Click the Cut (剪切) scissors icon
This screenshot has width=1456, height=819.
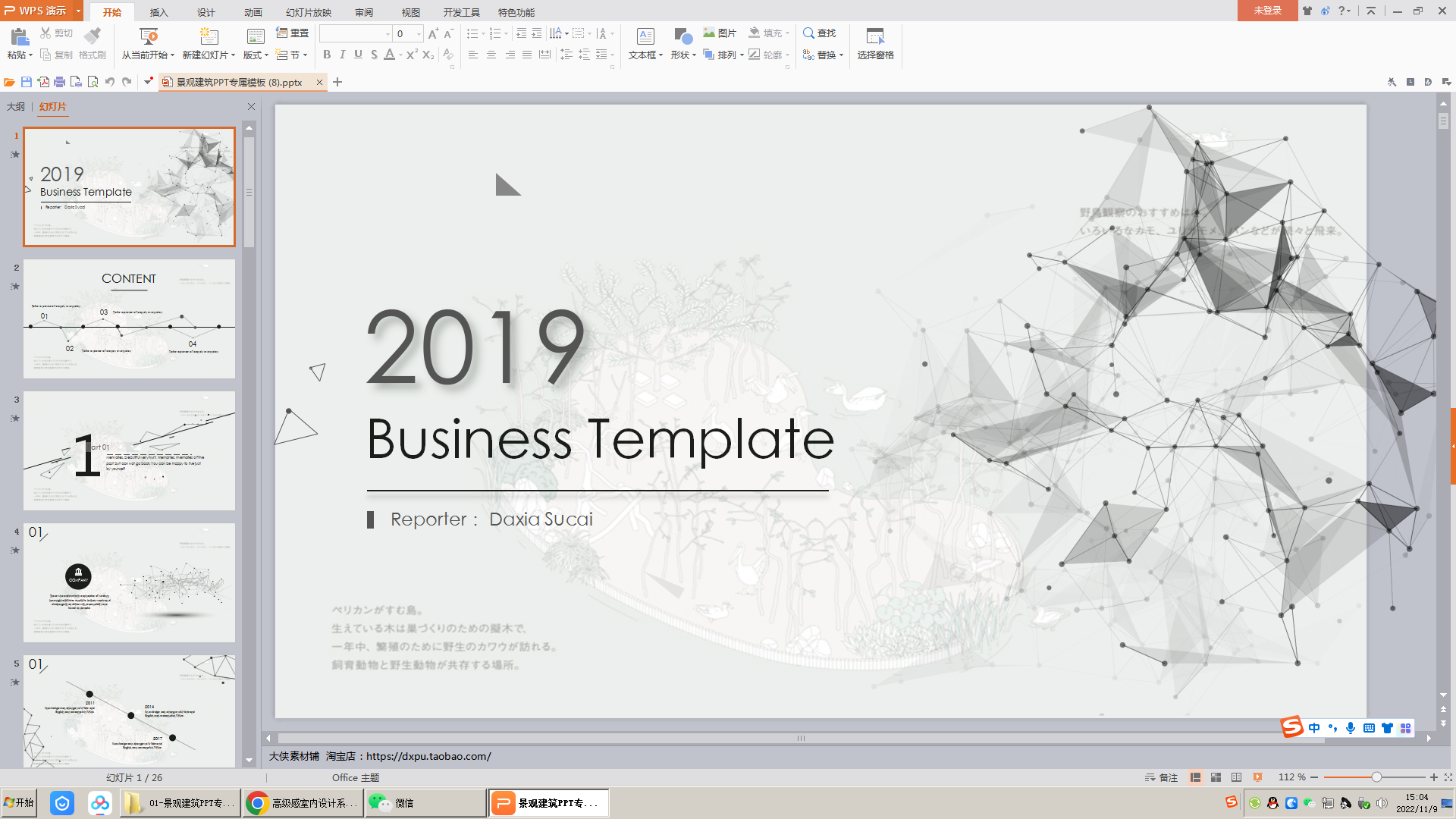pos(45,33)
